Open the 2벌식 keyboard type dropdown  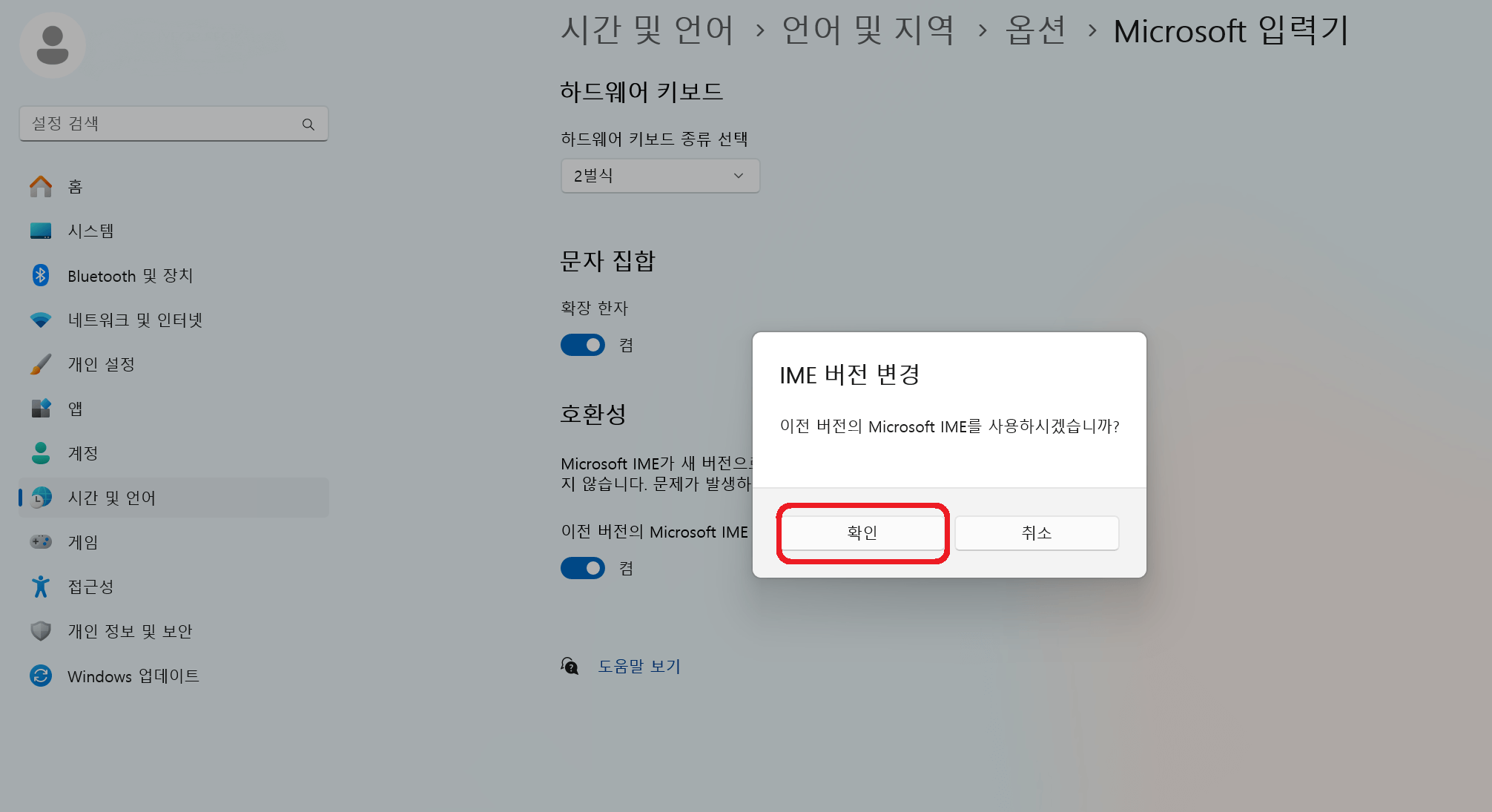click(660, 176)
